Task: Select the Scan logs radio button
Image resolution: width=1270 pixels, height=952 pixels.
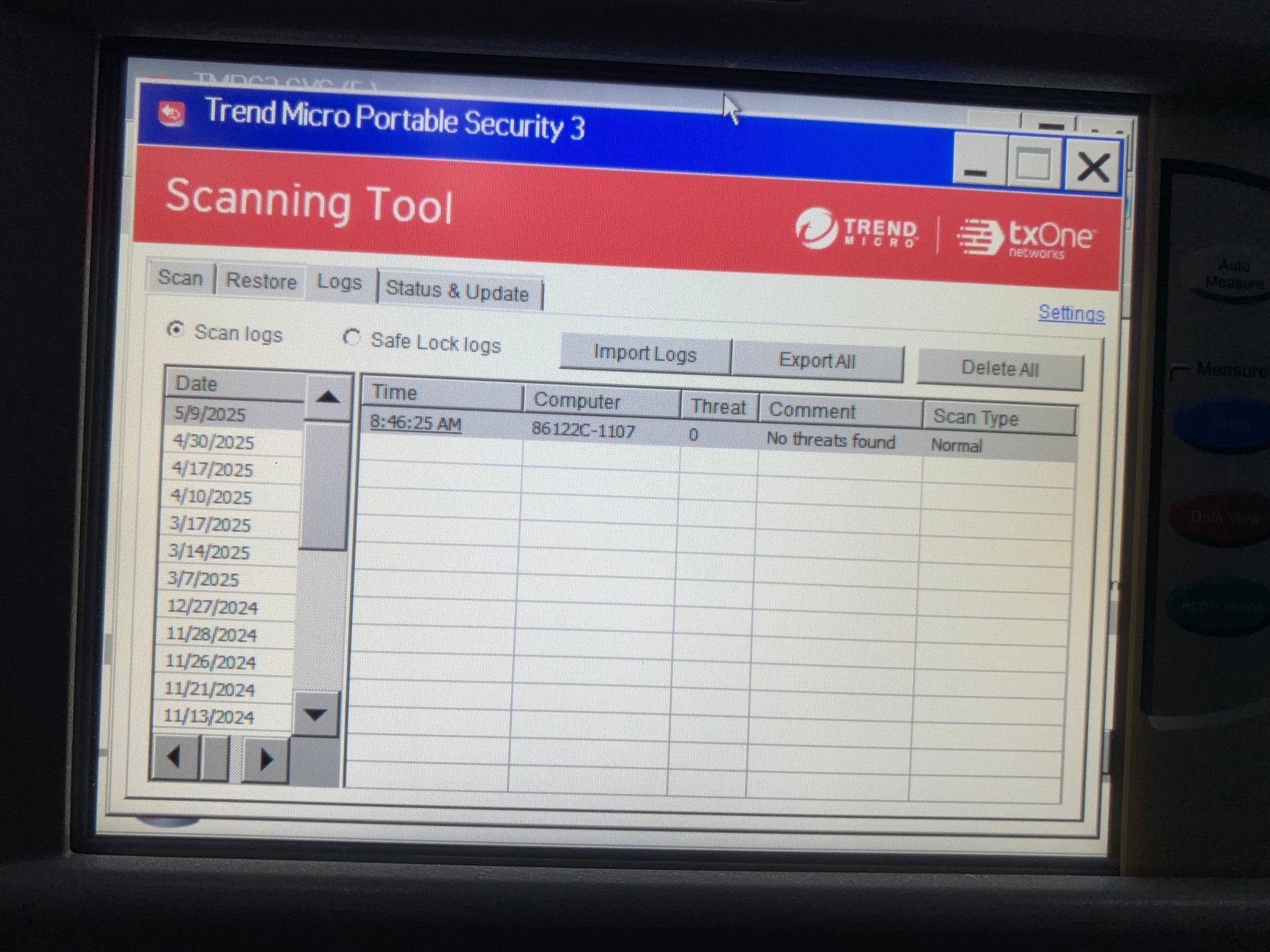Action: 175,330
